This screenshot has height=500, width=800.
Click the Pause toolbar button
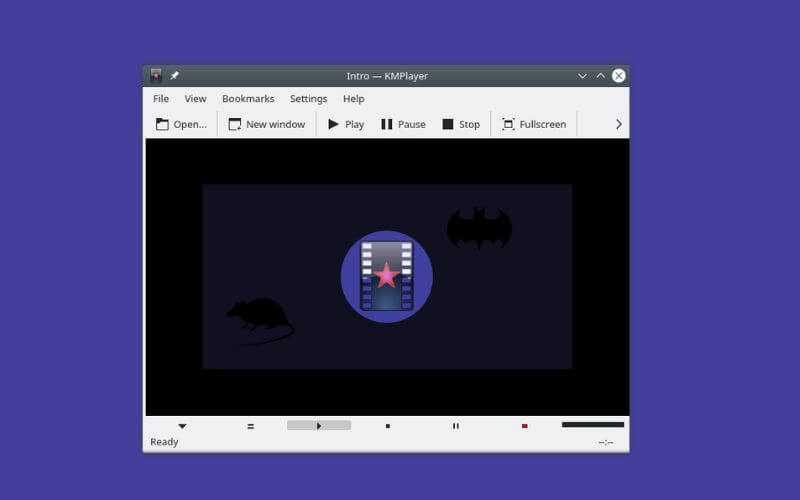pos(402,124)
